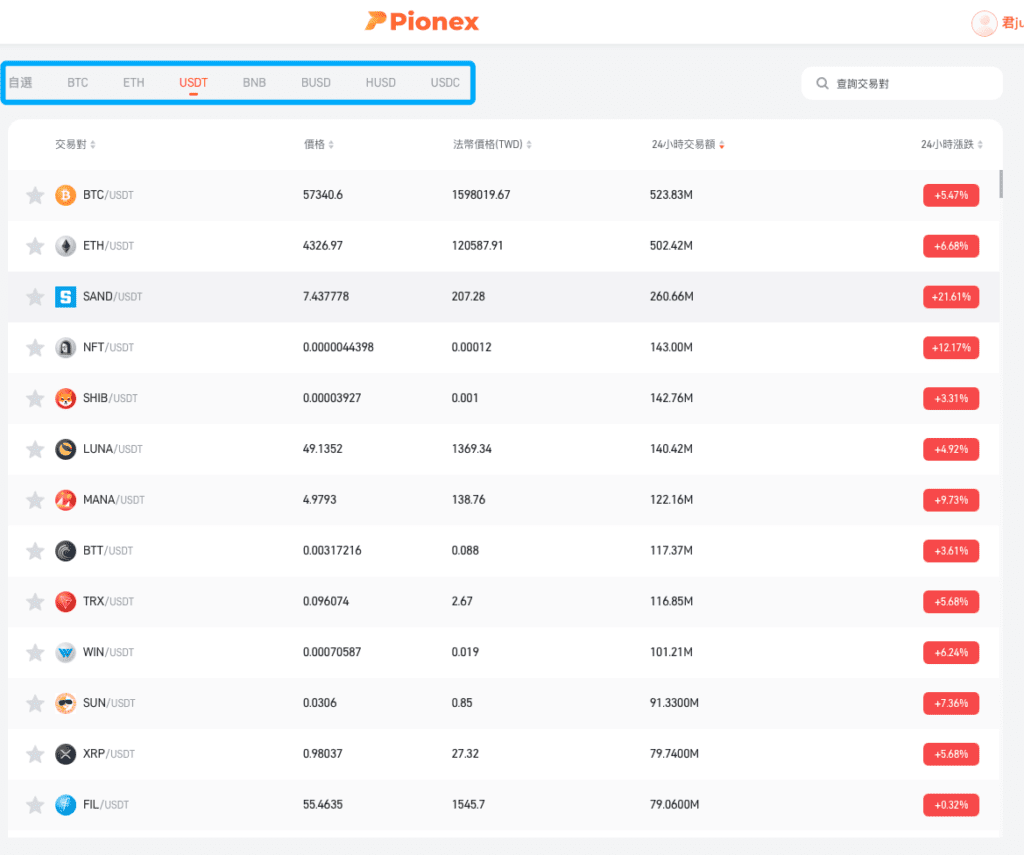
Task: Click WIN price 0.00070587
Action: click(332, 652)
